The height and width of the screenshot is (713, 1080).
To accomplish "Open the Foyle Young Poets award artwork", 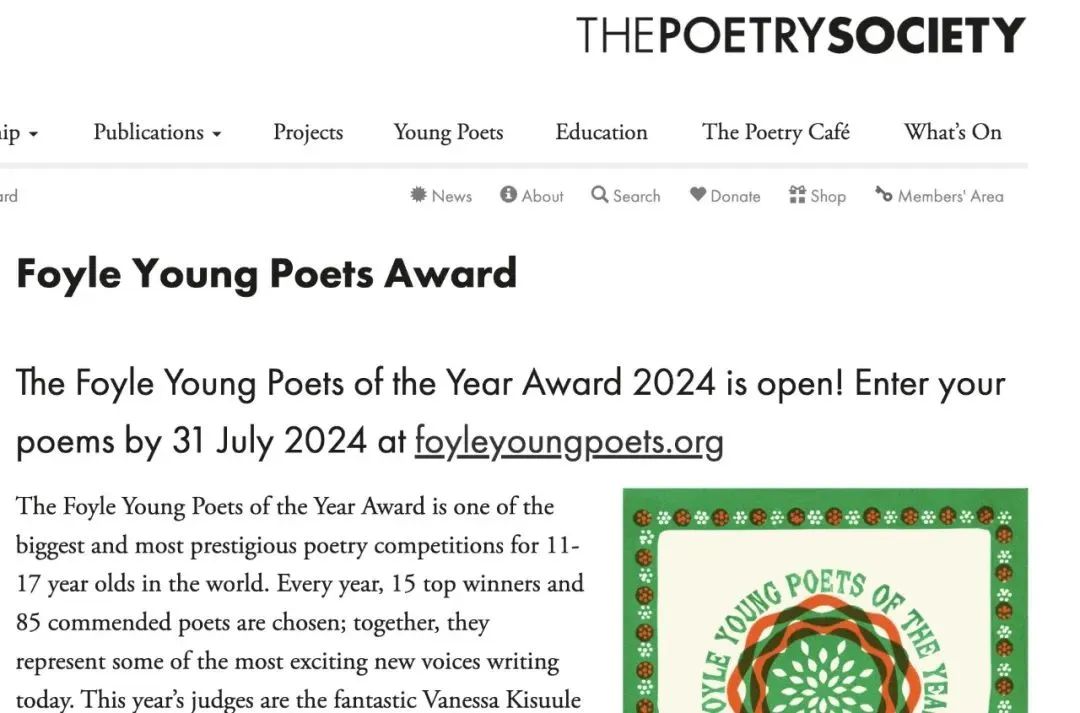I will click(825, 601).
